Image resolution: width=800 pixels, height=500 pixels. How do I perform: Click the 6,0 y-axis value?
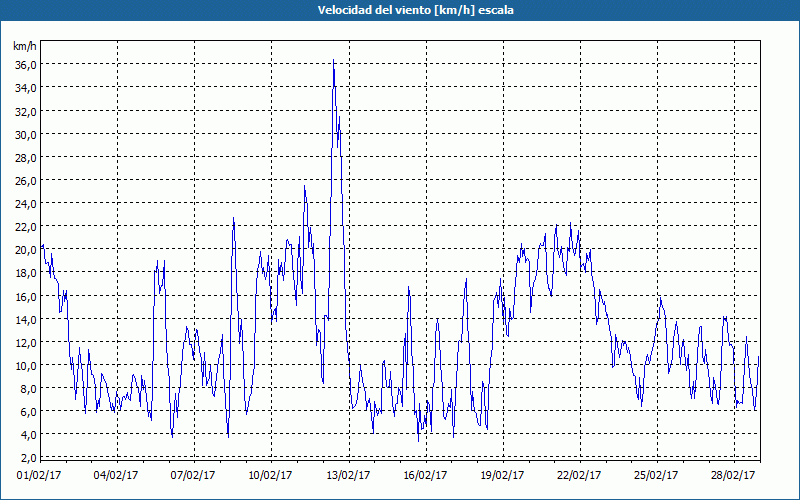coord(28,411)
